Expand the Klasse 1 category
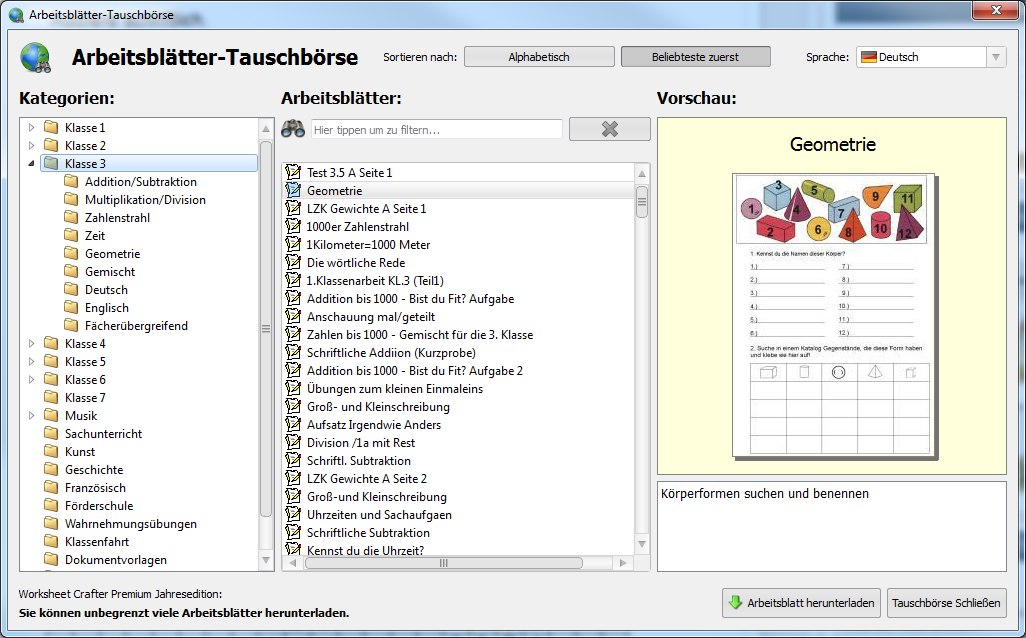The image size is (1026, 638). pyautogui.click(x=31, y=128)
